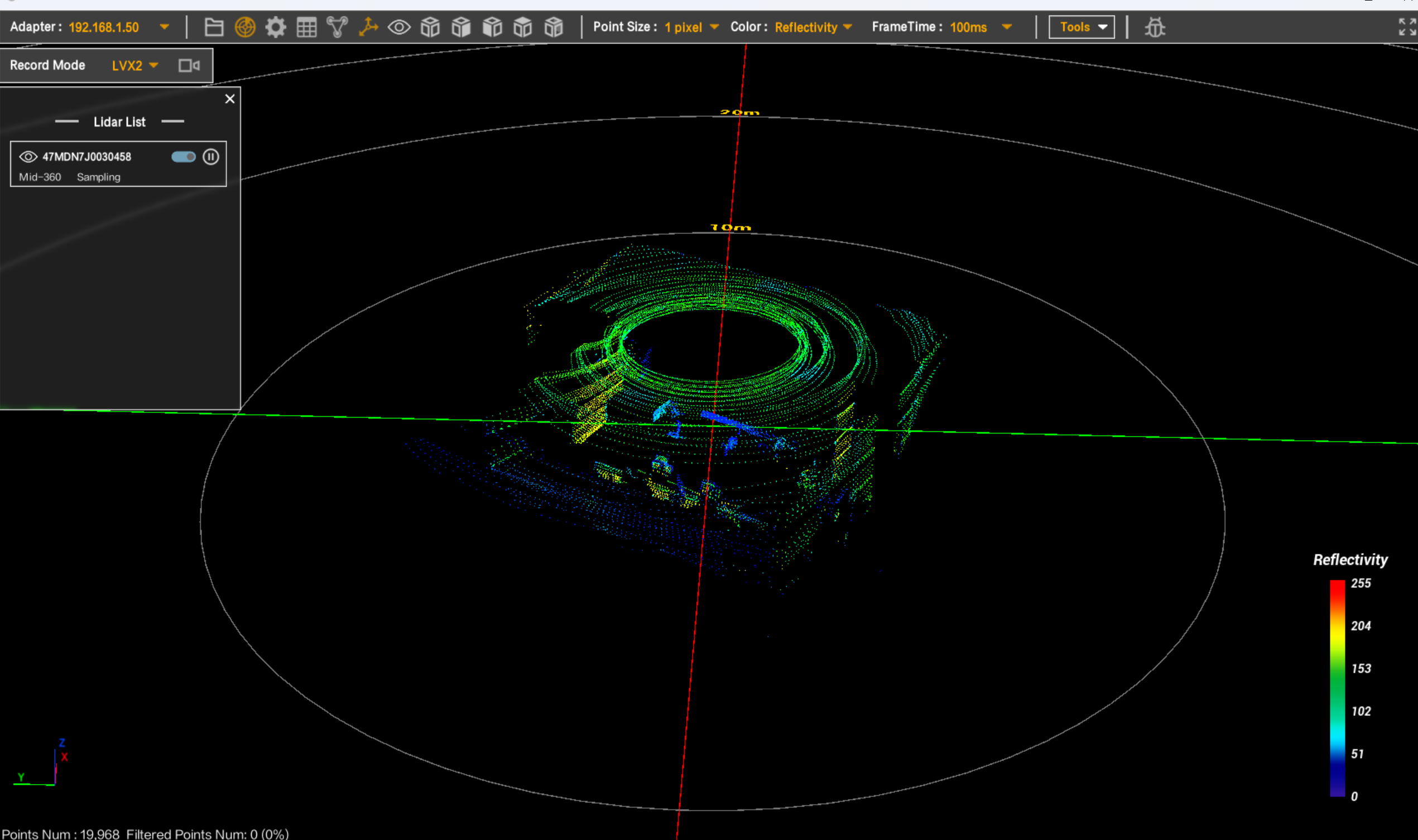Select the cube view with top face shaded
Viewport: 1418px width, 840px height.
pyautogui.click(x=523, y=27)
